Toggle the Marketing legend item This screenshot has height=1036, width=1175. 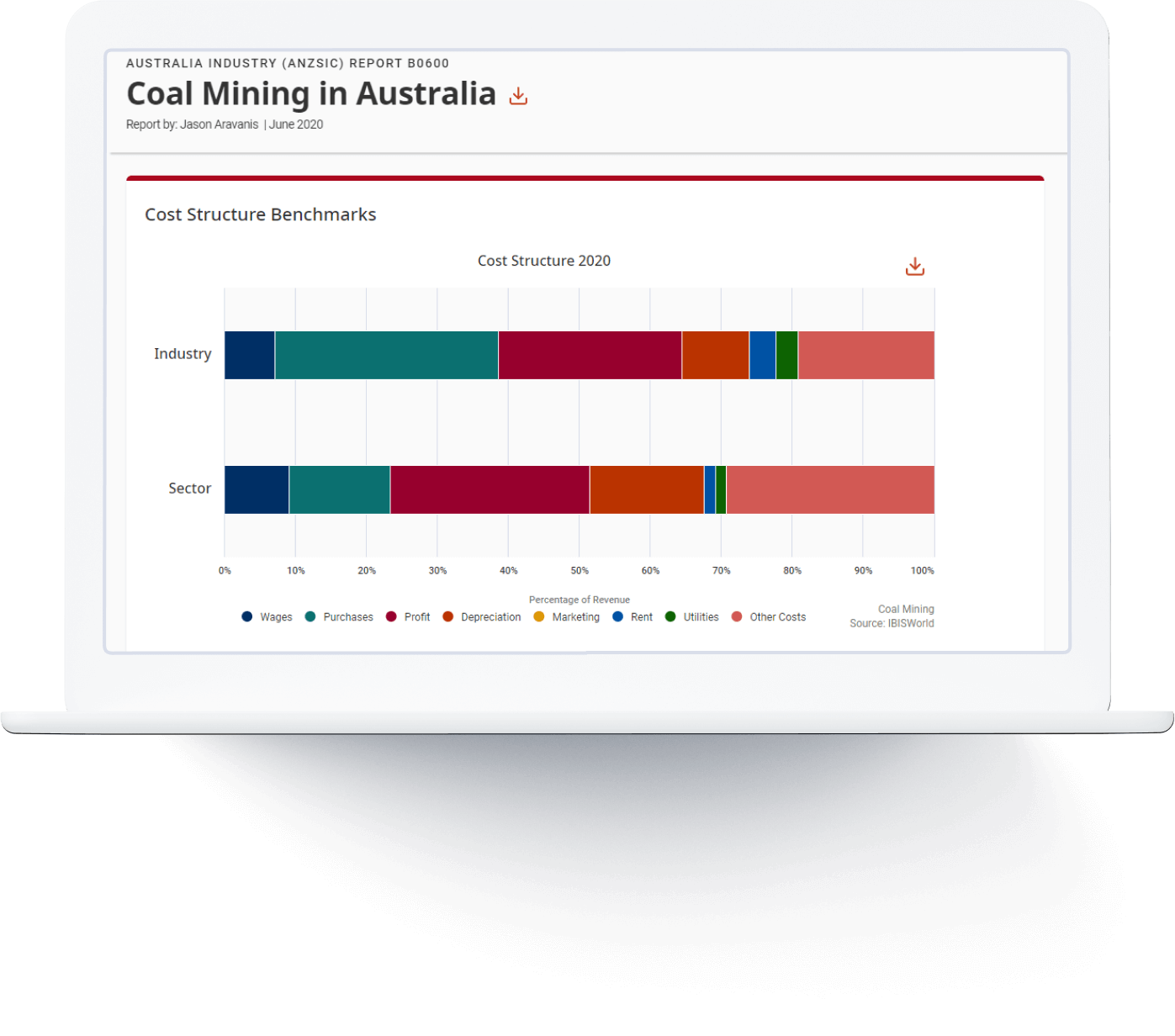567,617
